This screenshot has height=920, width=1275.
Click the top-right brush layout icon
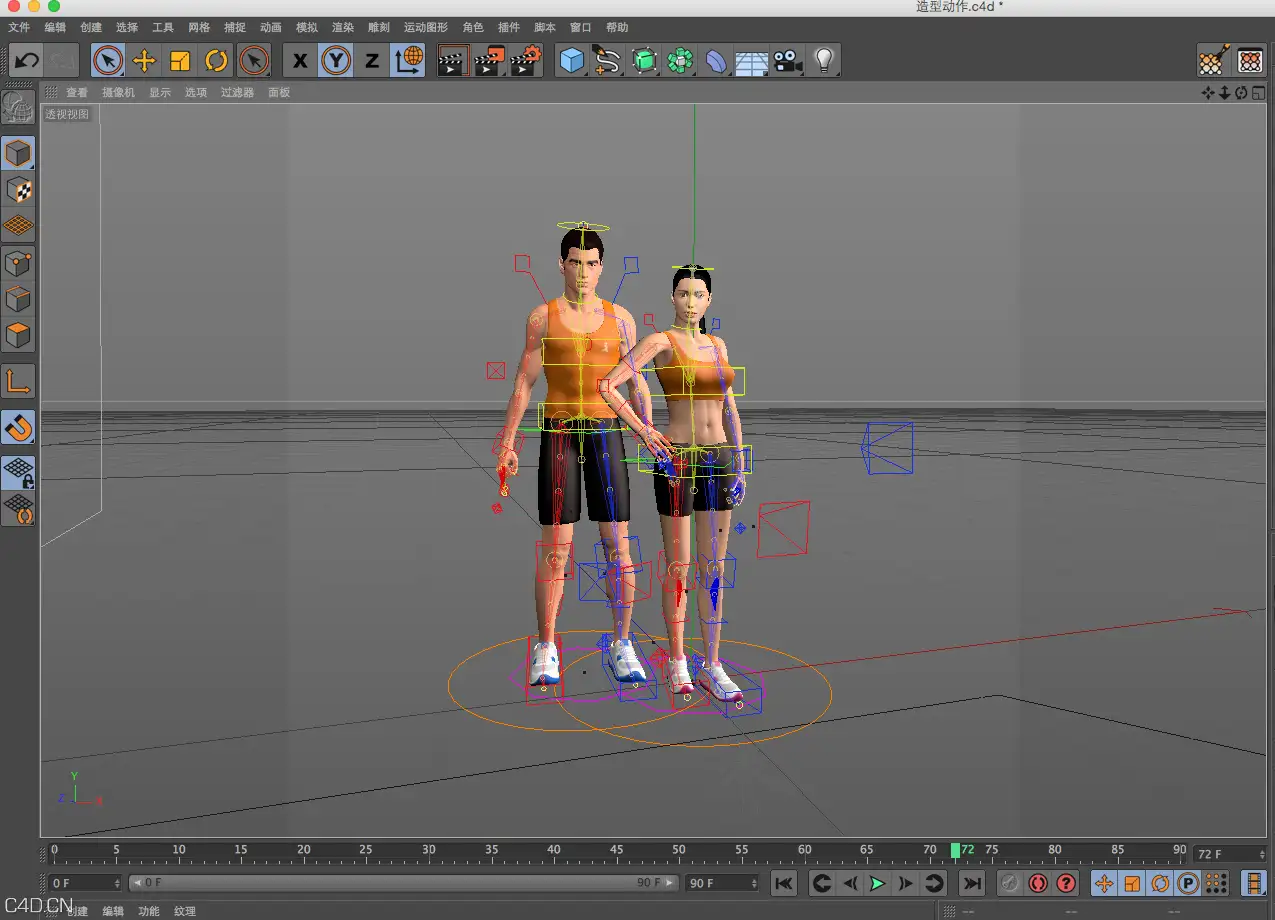pyautogui.click(x=1213, y=61)
